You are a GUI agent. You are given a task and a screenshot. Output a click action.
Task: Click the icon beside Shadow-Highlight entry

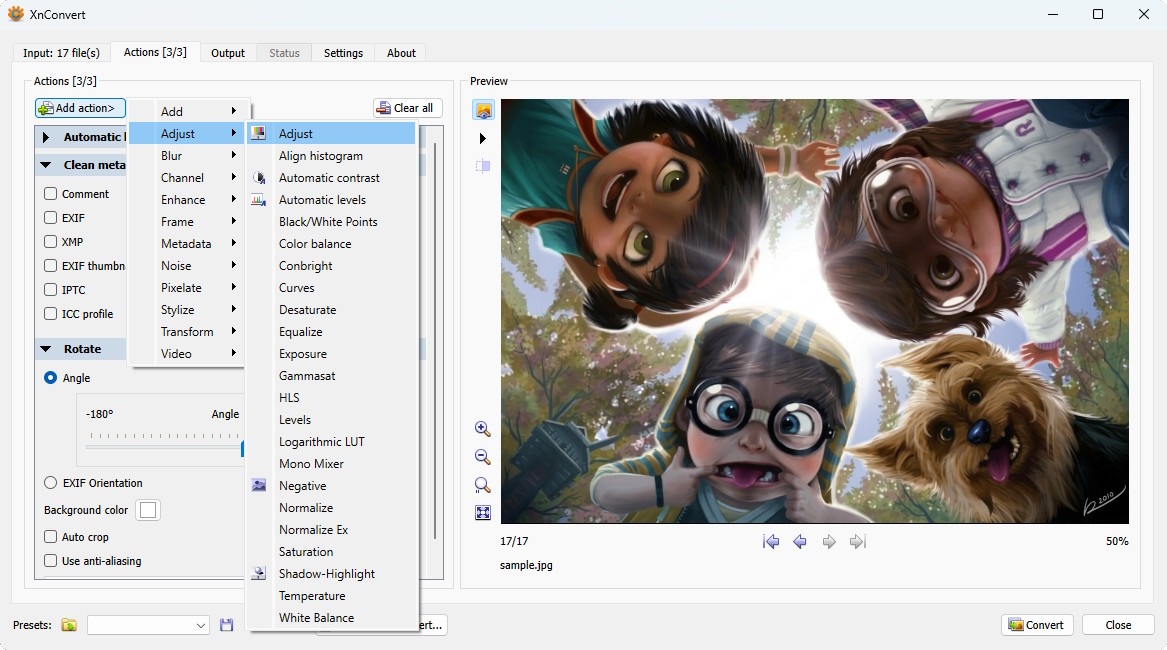point(259,573)
